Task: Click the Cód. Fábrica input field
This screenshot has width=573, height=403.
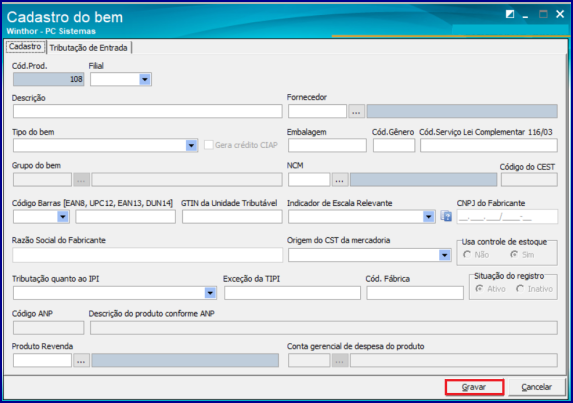Action: (415, 293)
